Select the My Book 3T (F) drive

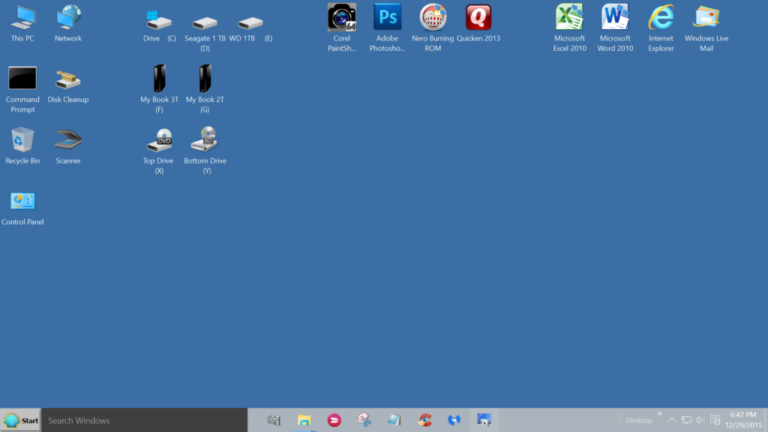pos(159,80)
